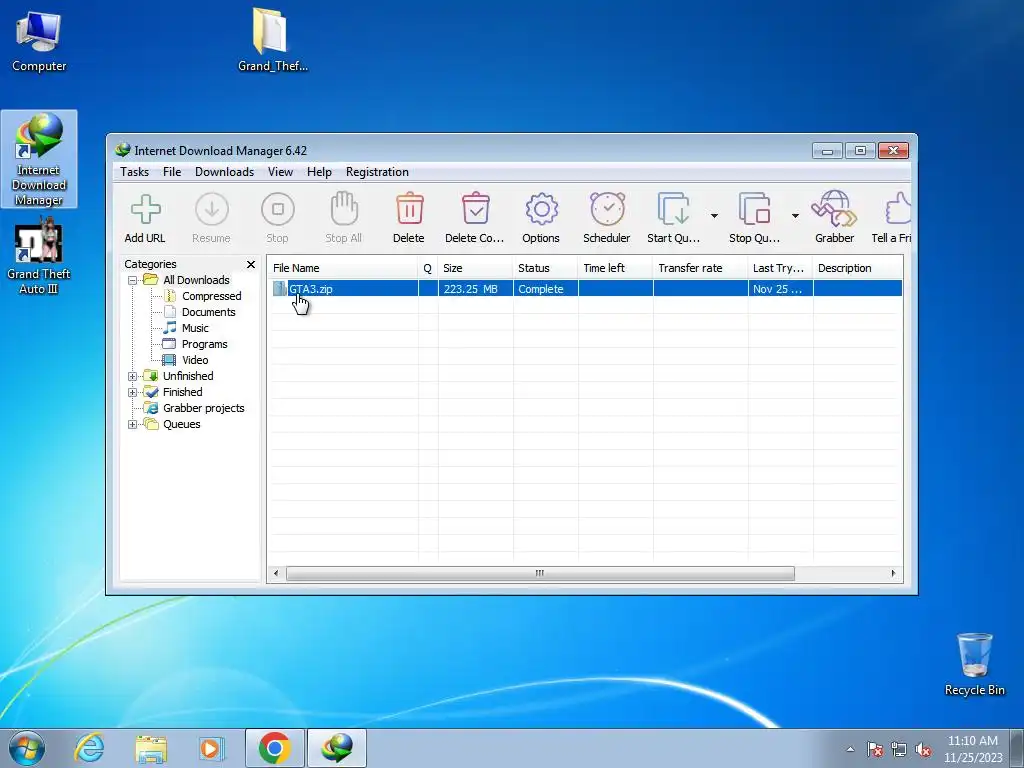Click the Start Queue toolbar icon
The height and width of the screenshot is (768, 1024).
[x=673, y=209]
